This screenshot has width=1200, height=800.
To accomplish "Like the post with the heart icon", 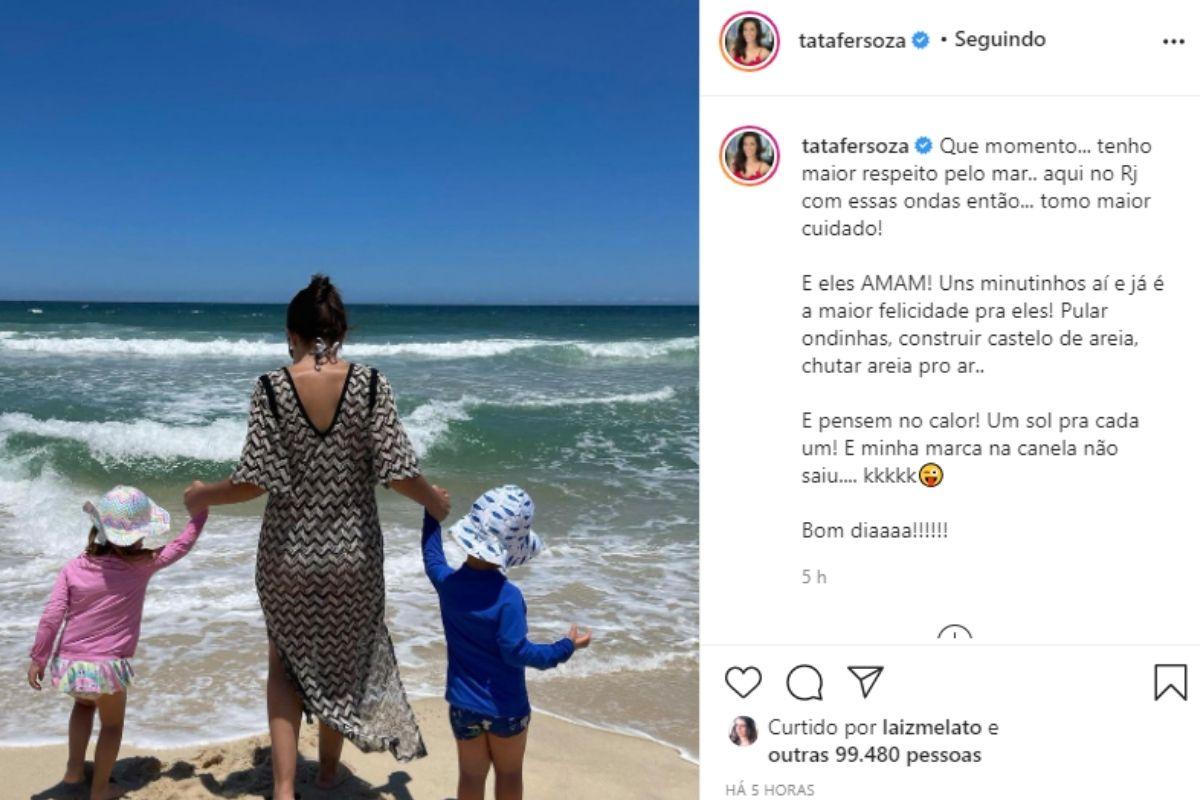I will [743, 682].
